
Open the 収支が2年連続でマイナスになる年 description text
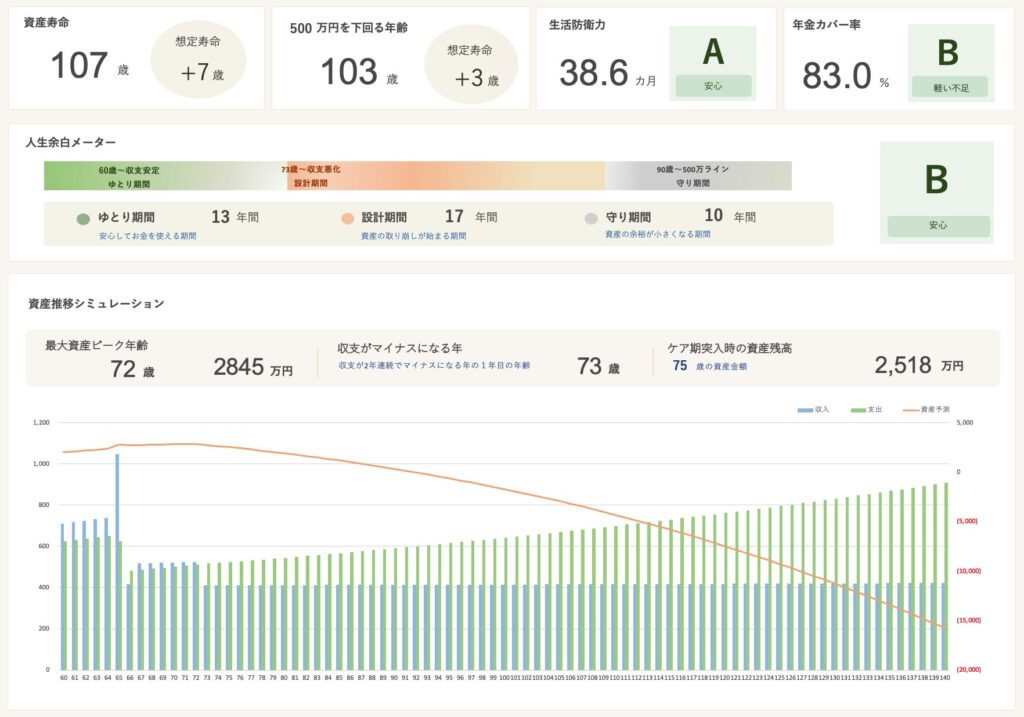click(434, 366)
